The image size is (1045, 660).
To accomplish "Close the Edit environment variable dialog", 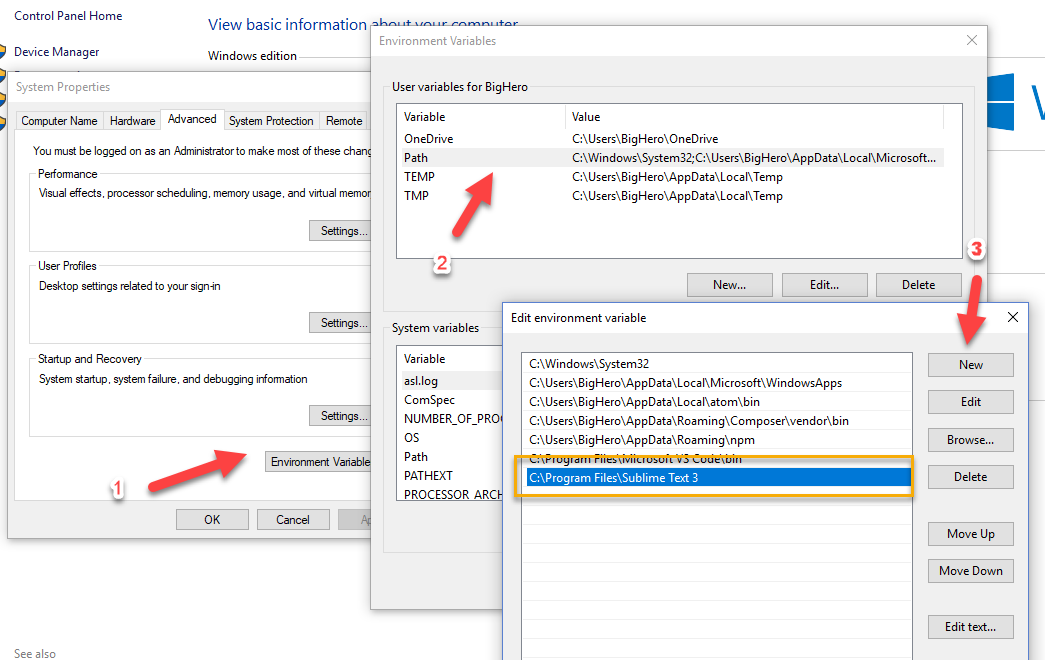I will (x=1012, y=318).
